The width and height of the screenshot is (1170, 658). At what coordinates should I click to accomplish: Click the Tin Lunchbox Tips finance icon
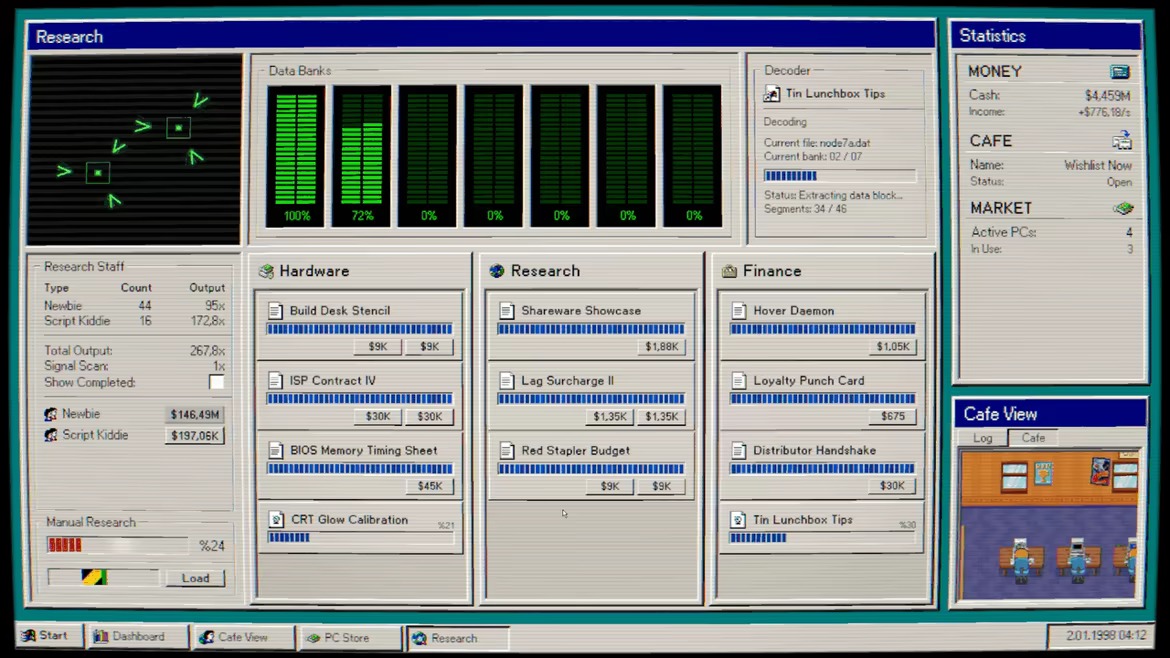[x=738, y=519]
